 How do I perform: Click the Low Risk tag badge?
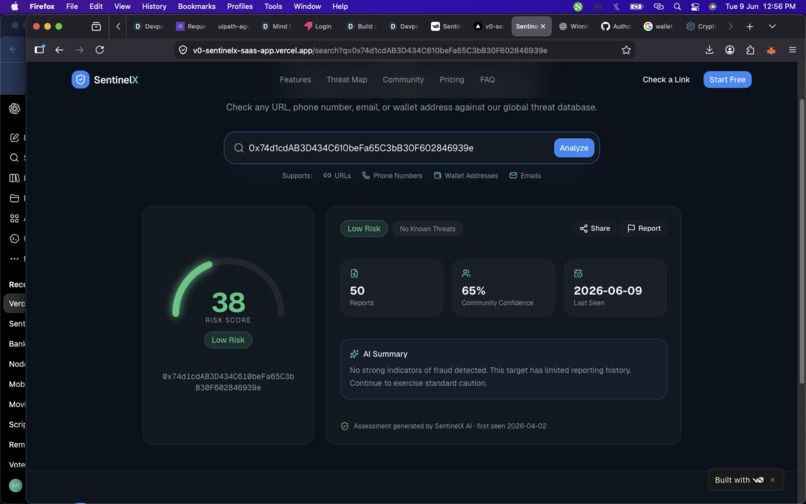pyautogui.click(x=364, y=228)
